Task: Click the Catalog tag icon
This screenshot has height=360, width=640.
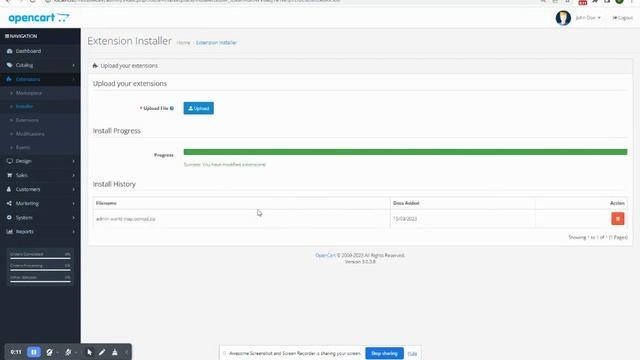Action: click(x=9, y=65)
